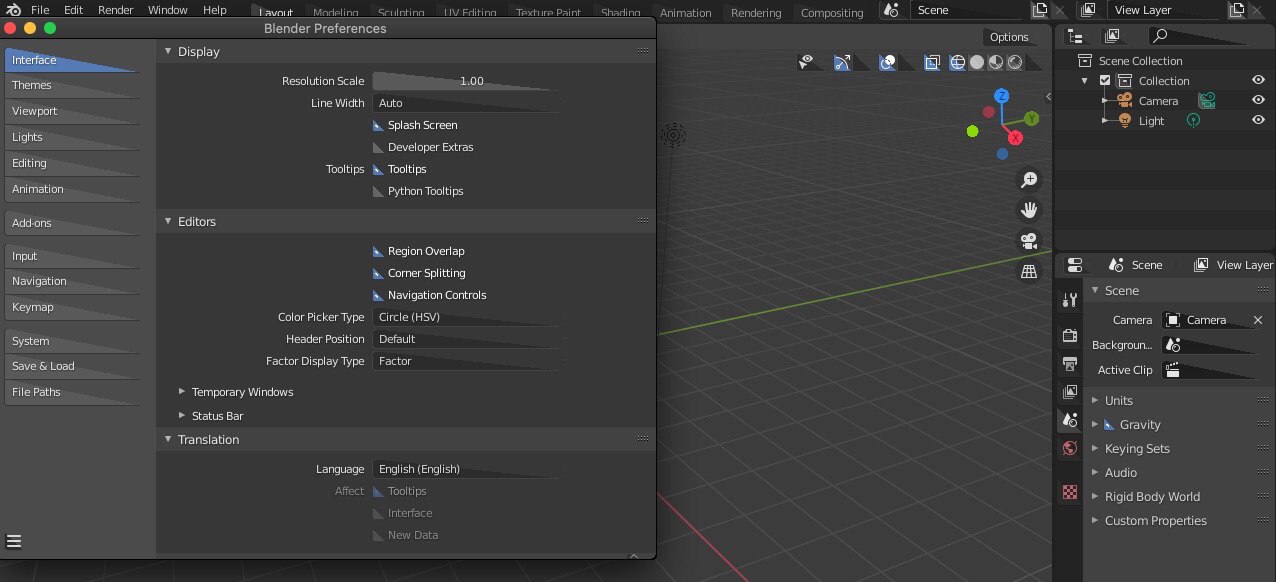Click the Light data icon in outliner
Viewport: 1276px width, 582px height.
pyautogui.click(x=1193, y=120)
